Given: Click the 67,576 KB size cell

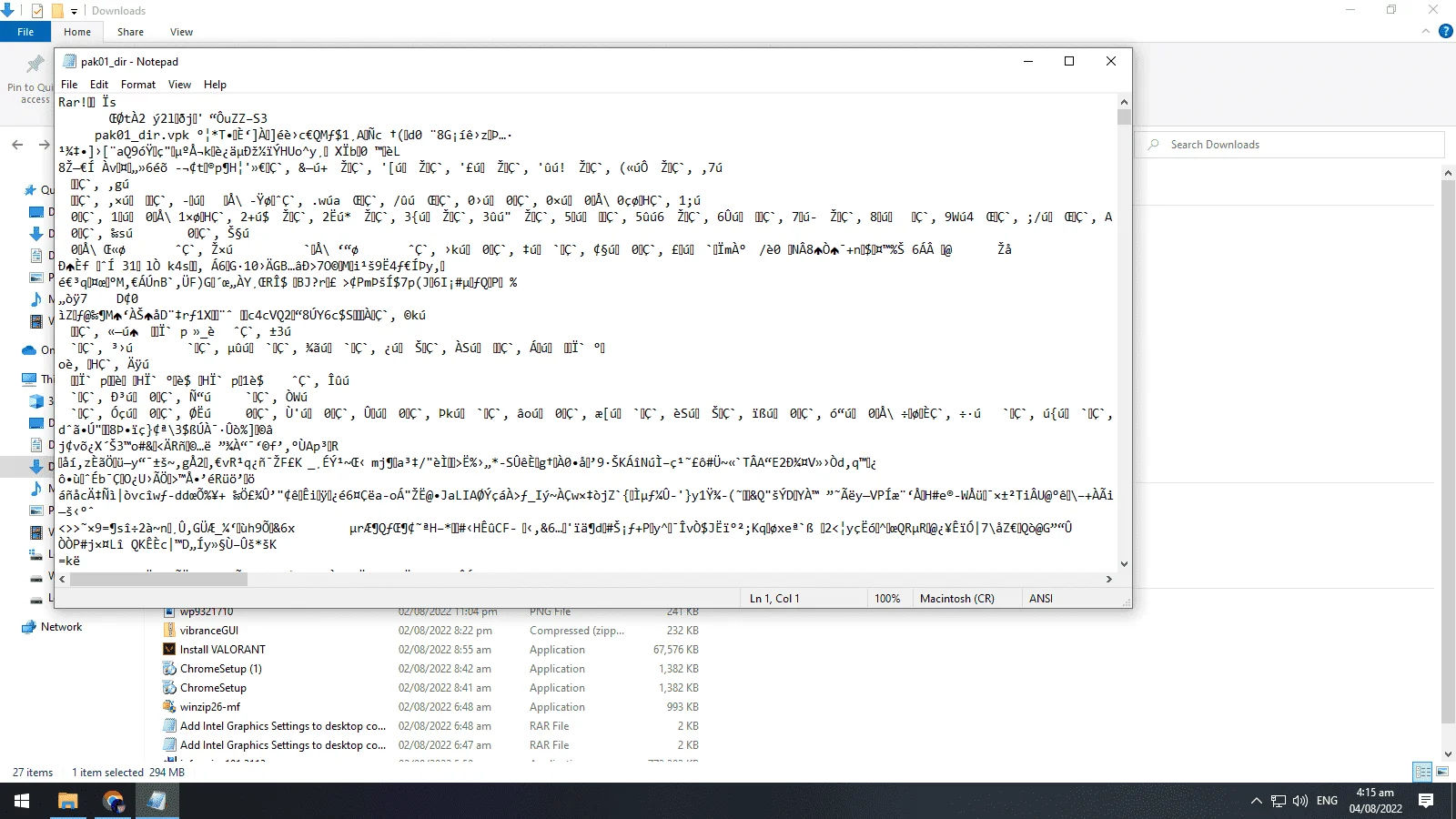Looking at the screenshot, I should point(675,650).
